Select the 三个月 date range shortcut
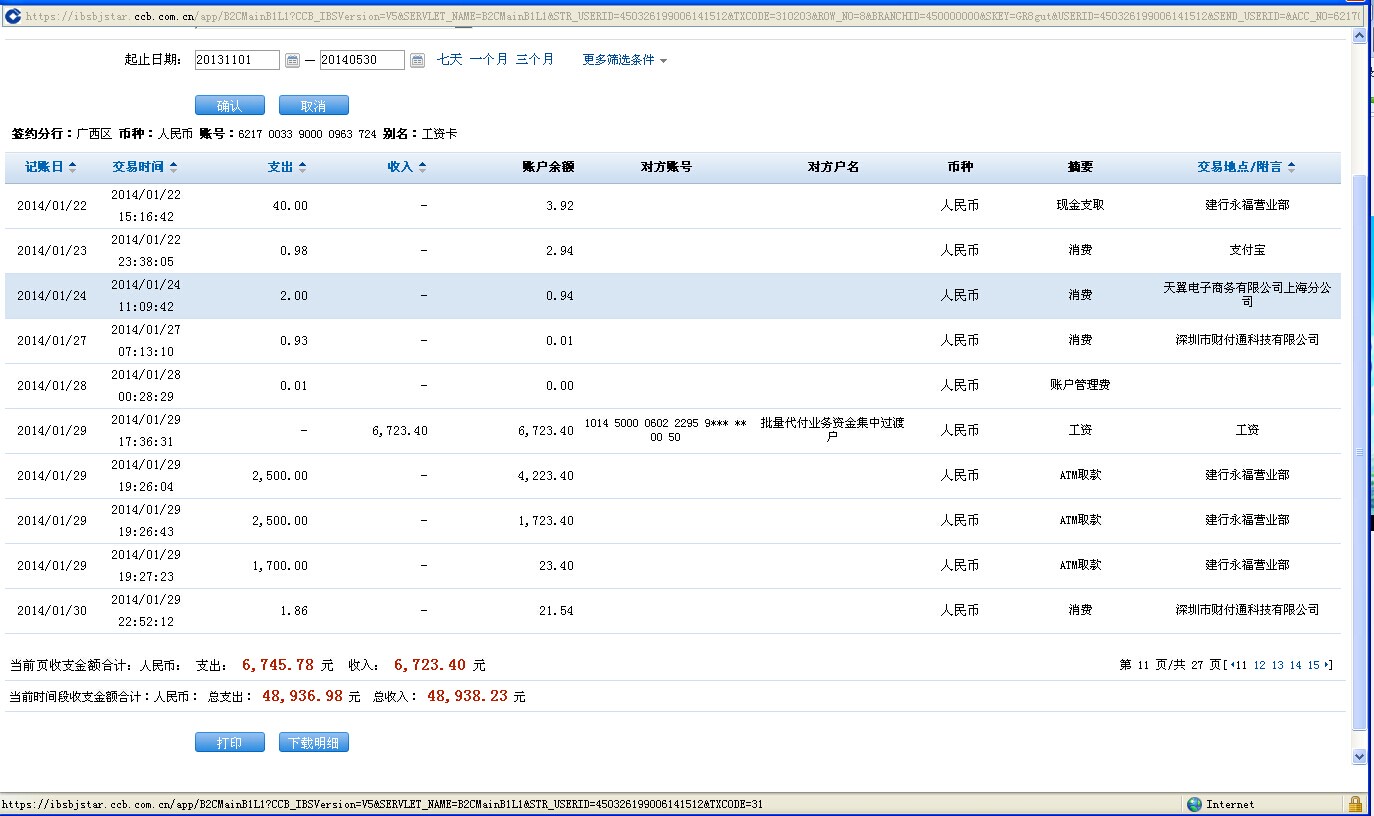This screenshot has width=1374, height=816. pos(534,60)
